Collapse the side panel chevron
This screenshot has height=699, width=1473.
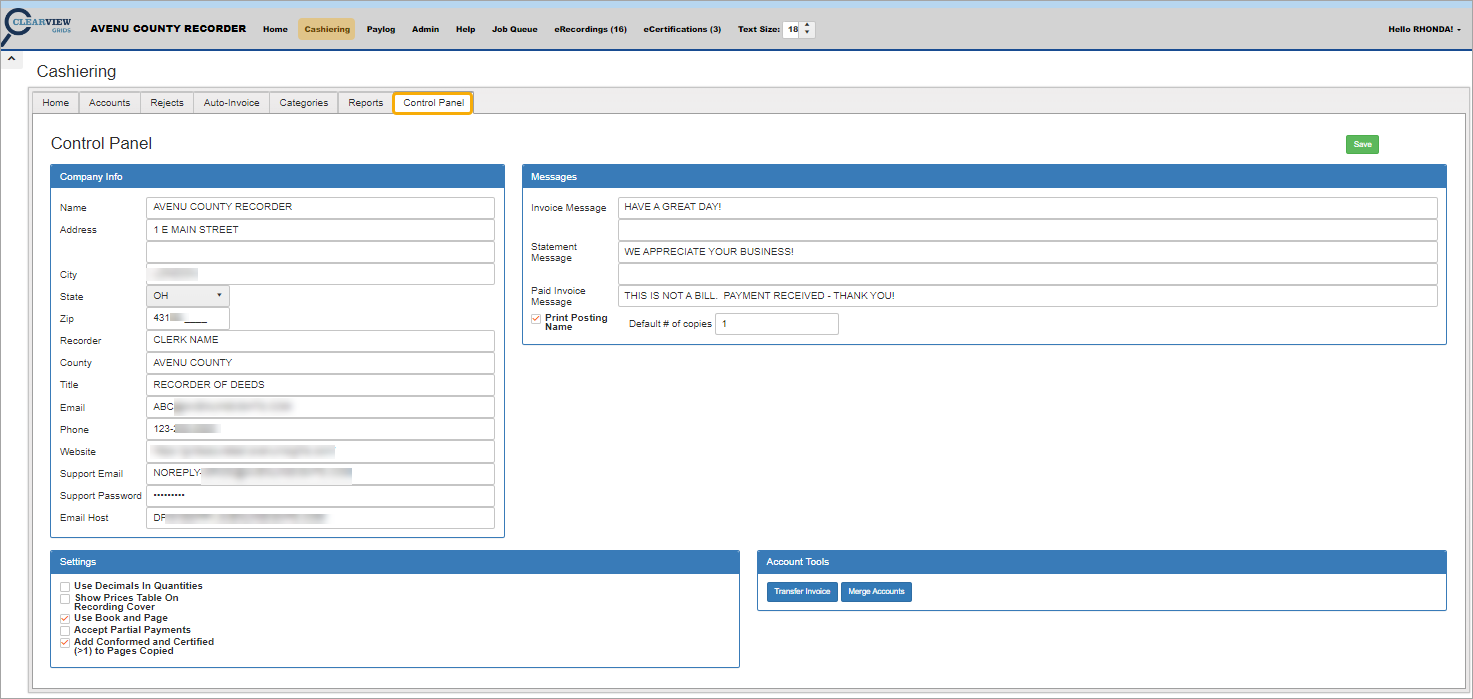(x=10, y=60)
